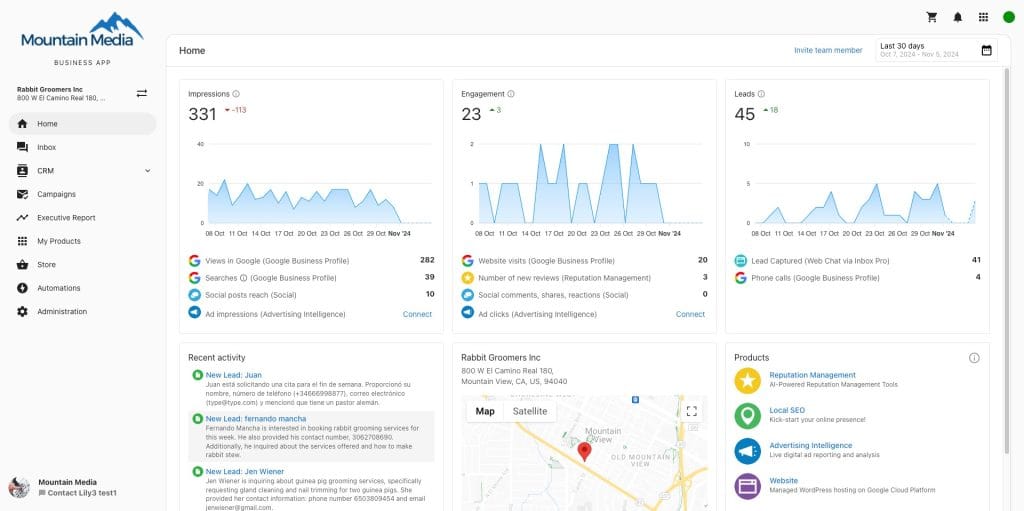The image size is (1024, 511).
Task: Open the Inbox sidebar item
Action: pyautogui.click(x=47, y=147)
